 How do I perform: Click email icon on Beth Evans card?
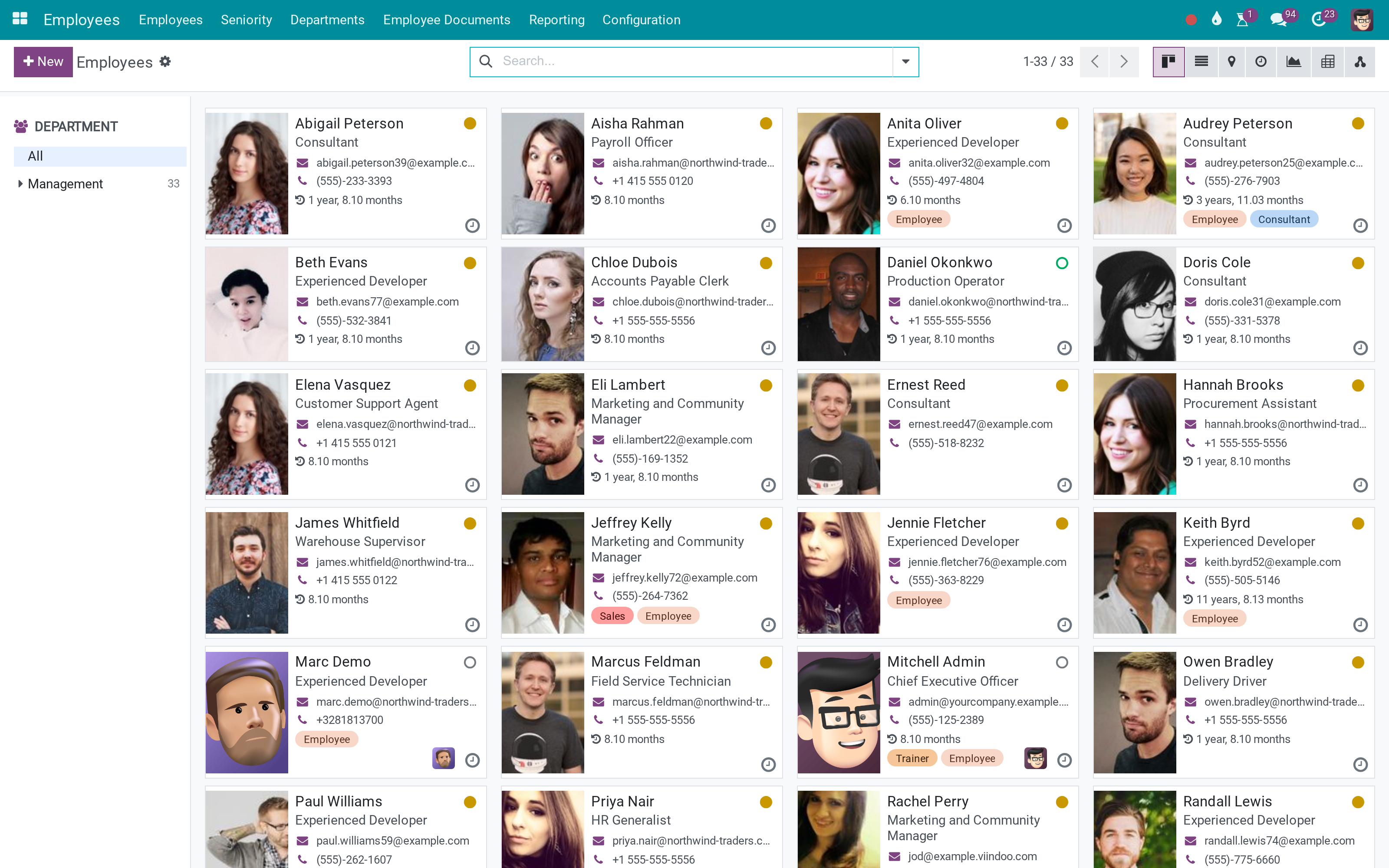(x=303, y=302)
